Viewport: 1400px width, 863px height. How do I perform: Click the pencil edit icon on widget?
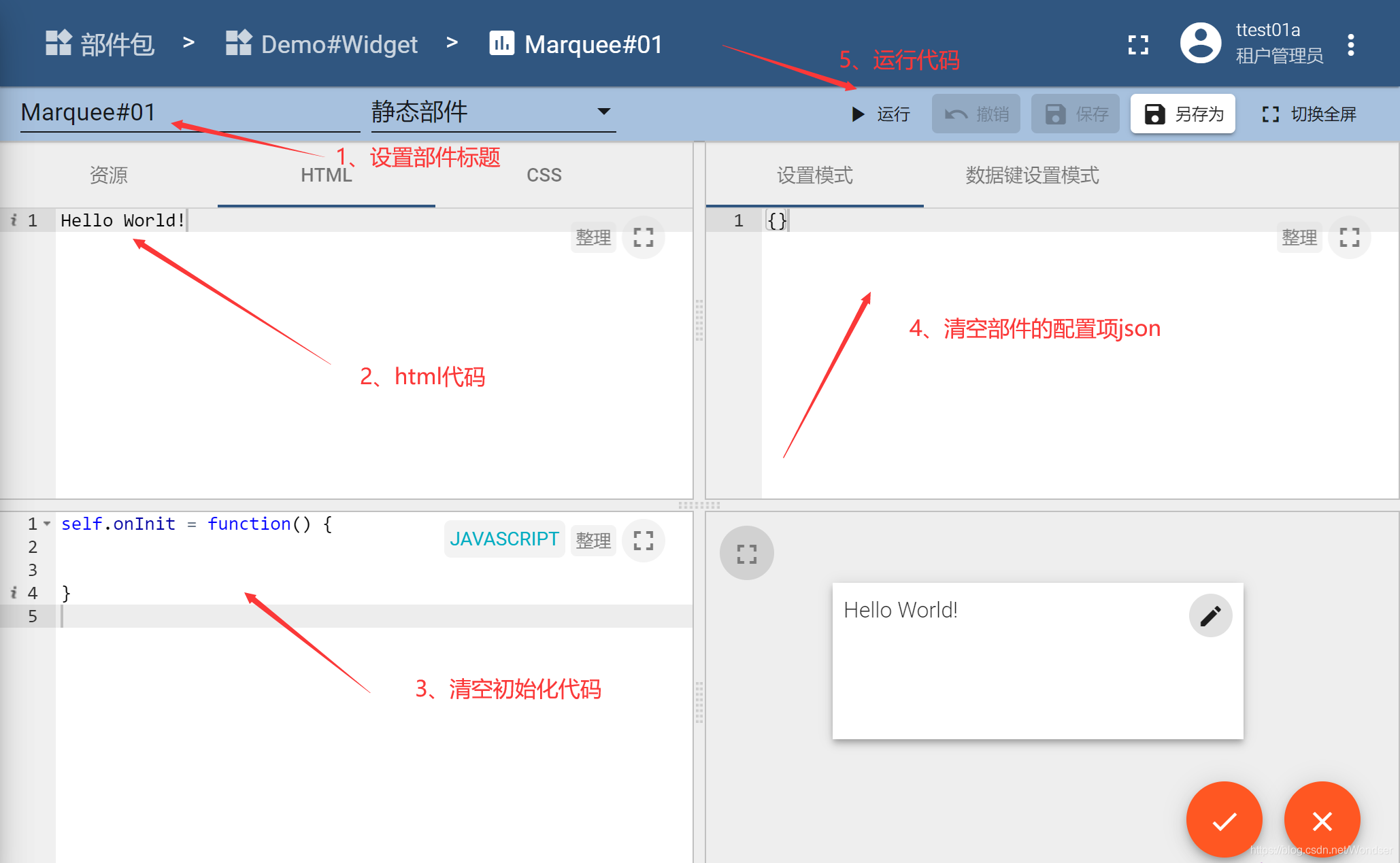1210,616
